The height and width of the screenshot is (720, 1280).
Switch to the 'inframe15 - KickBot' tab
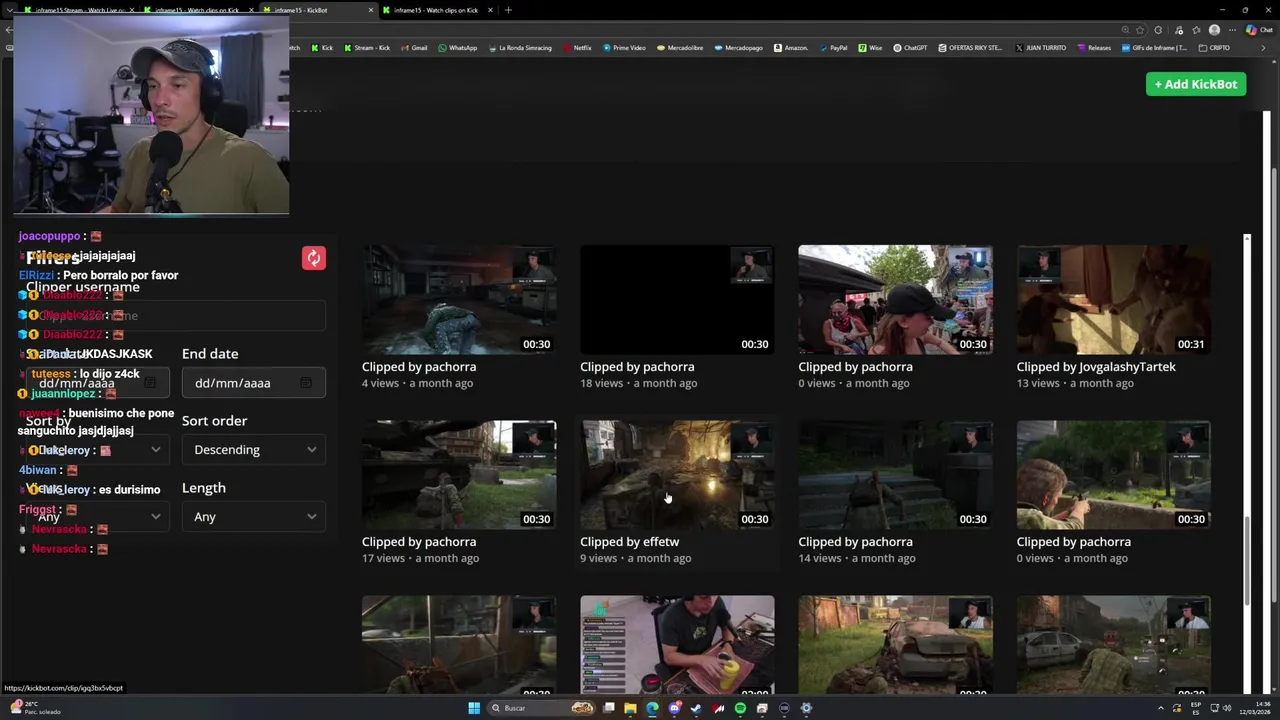tap(318, 10)
